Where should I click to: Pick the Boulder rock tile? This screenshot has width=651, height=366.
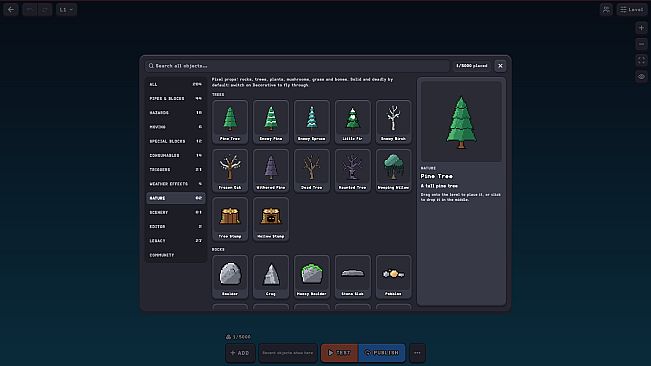230,277
